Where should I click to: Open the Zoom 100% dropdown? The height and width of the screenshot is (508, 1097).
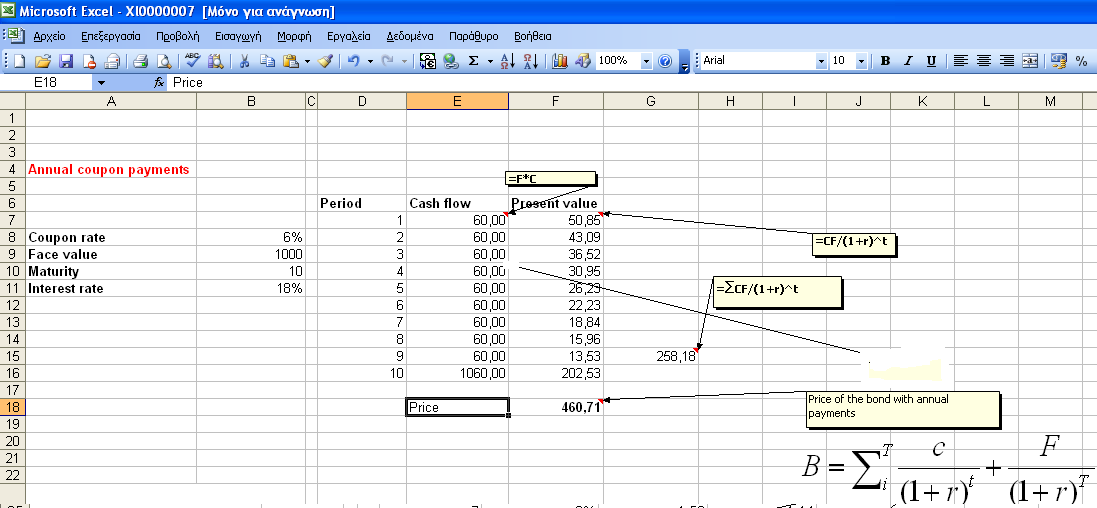646,61
